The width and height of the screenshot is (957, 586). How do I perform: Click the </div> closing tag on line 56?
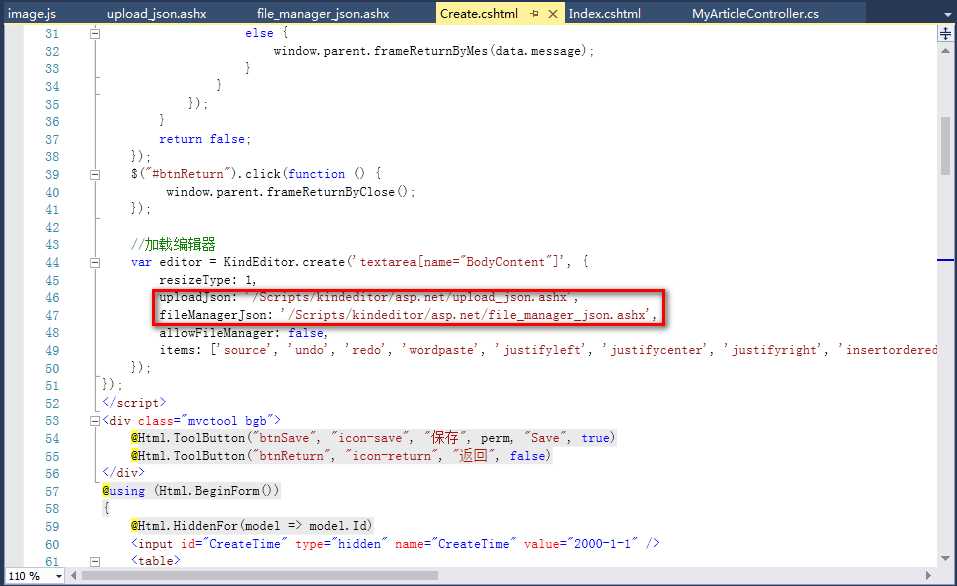tap(123, 473)
